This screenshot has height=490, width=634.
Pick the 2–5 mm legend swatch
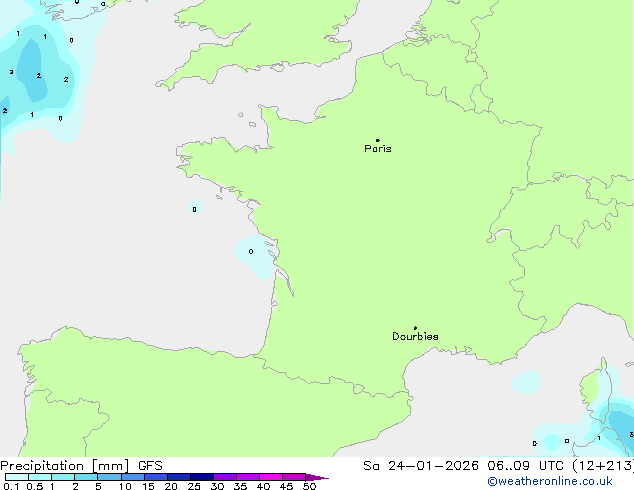coord(86,477)
